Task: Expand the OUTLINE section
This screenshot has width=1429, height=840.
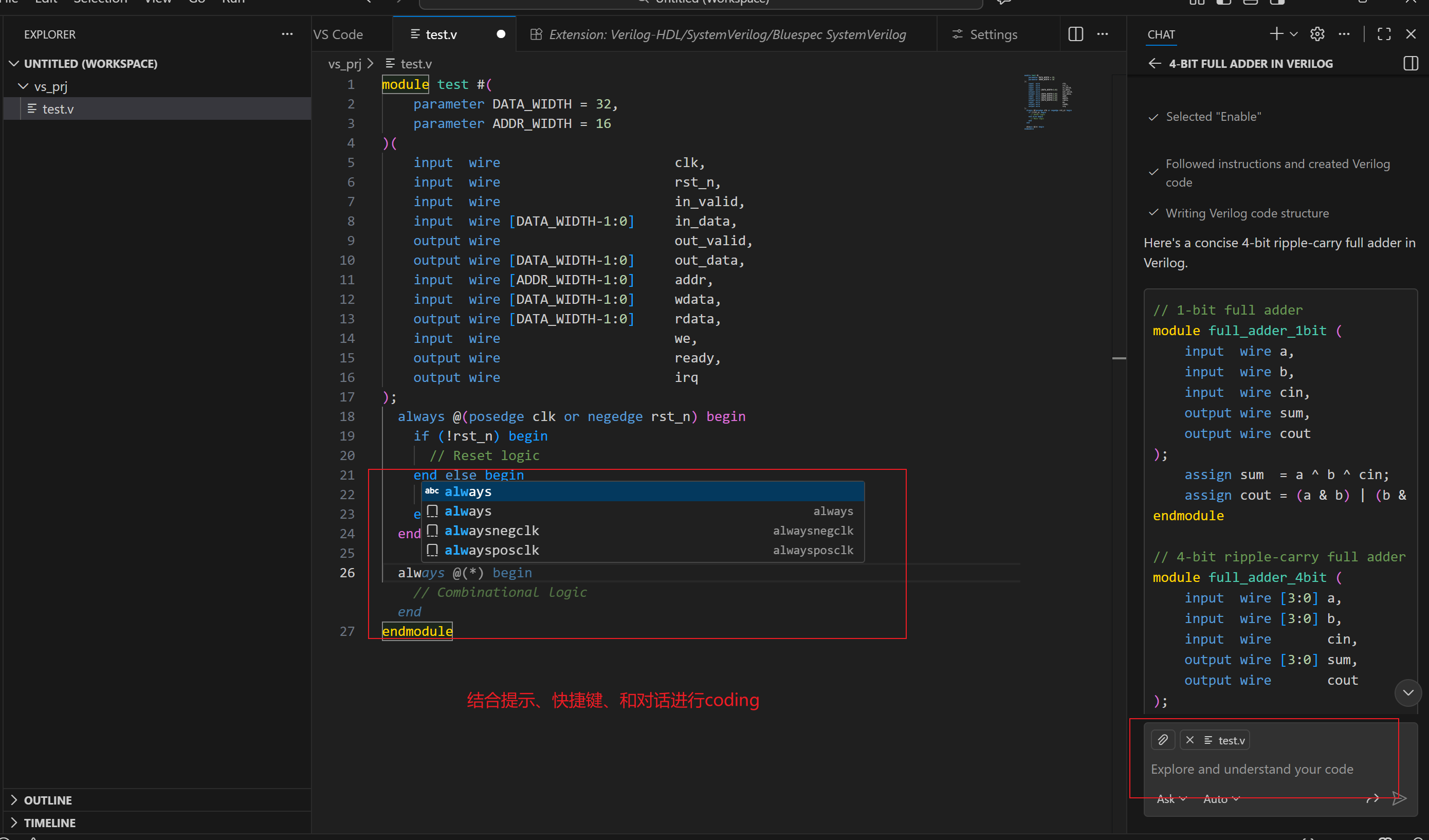Action: click(48, 800)
